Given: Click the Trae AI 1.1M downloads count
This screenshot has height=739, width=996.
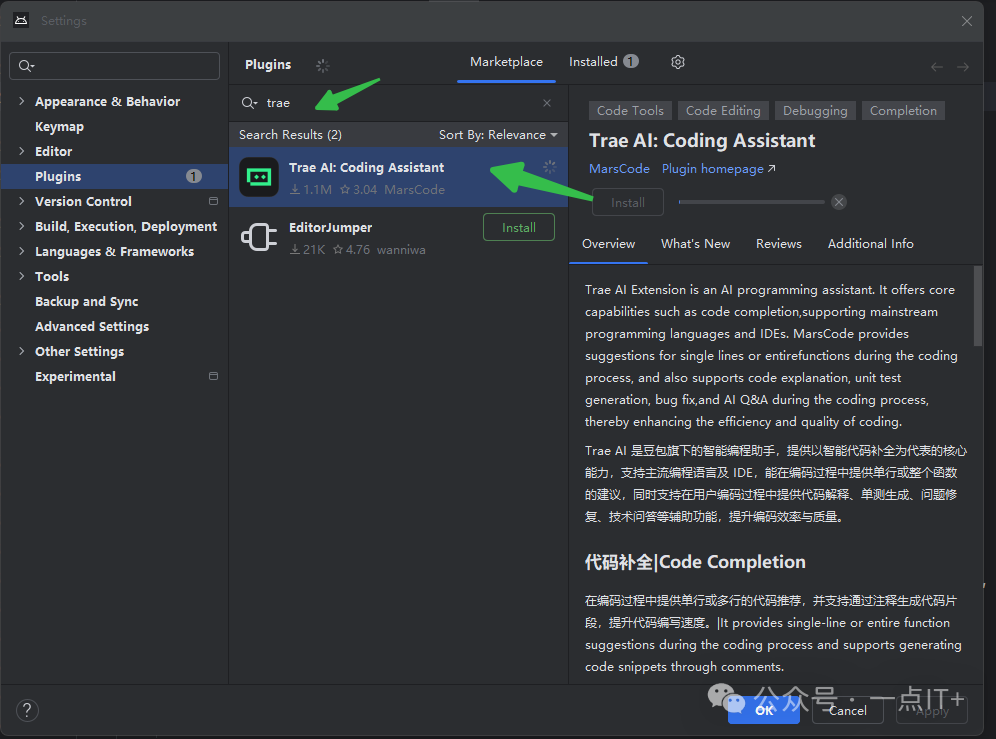Looking at the screenshot, I should (311, 189).
